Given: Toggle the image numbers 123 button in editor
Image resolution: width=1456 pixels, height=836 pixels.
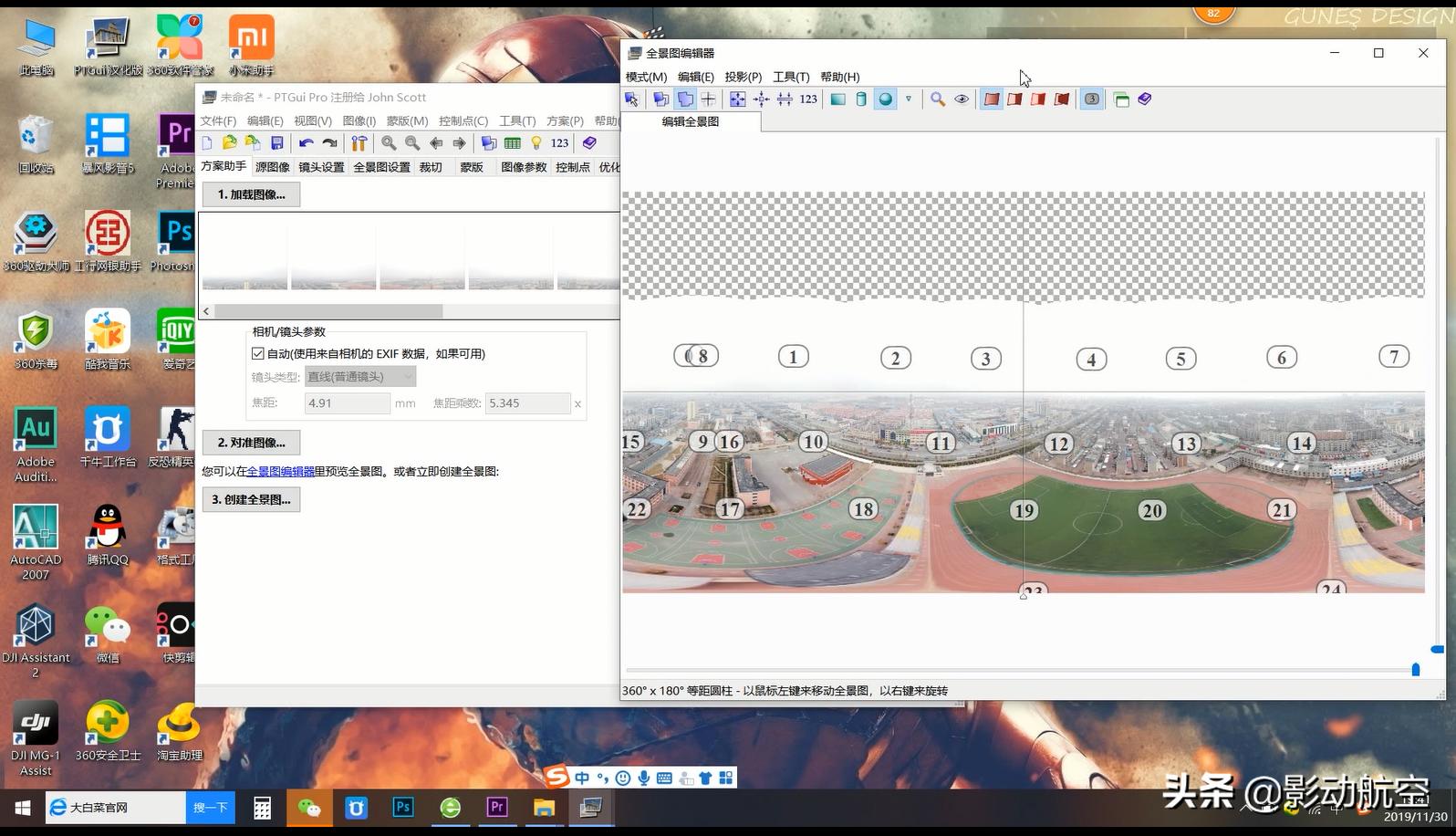Looking at the screenshot, I should tap(808, 99).
